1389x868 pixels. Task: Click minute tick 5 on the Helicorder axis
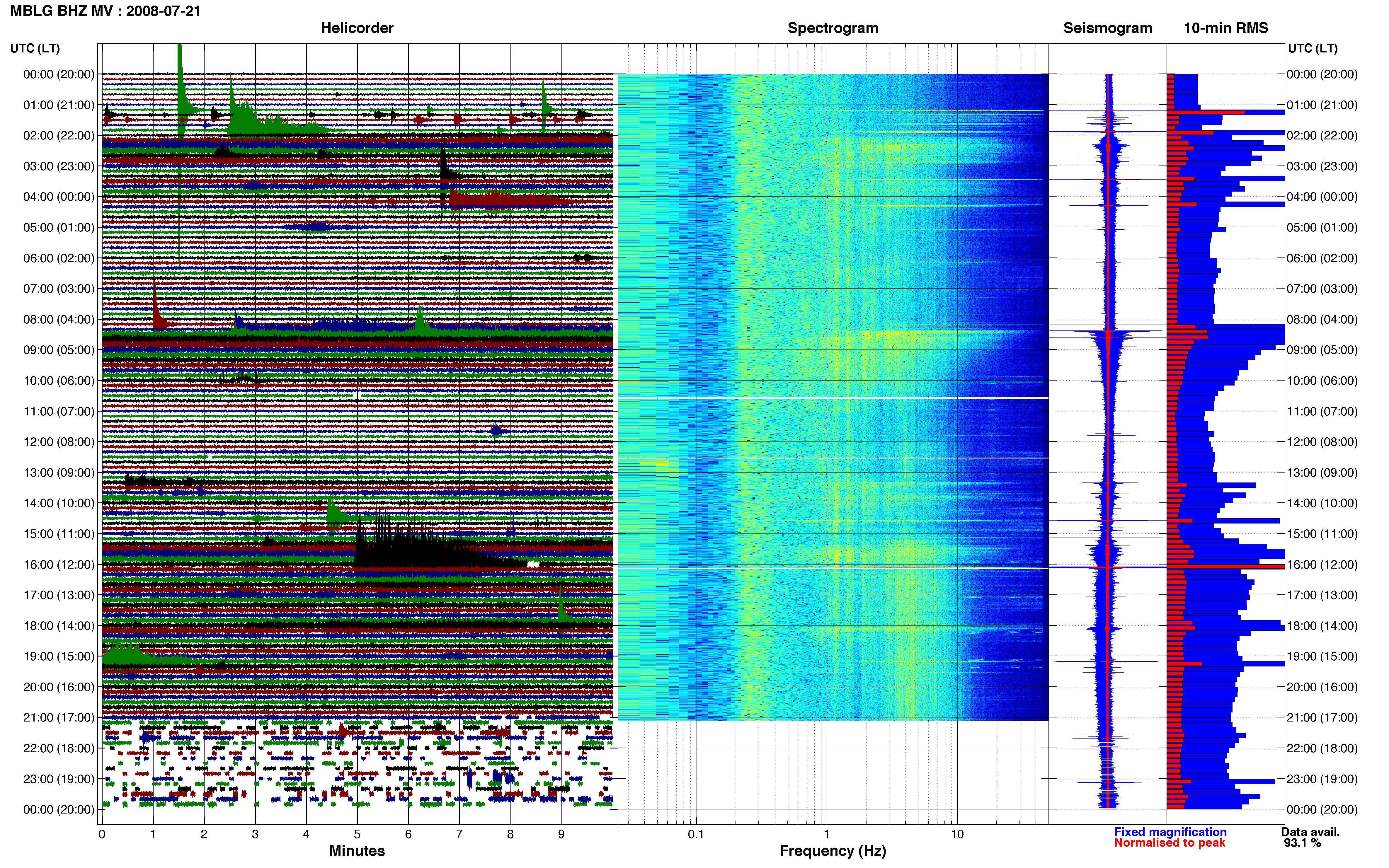click(x=357, y=834)
